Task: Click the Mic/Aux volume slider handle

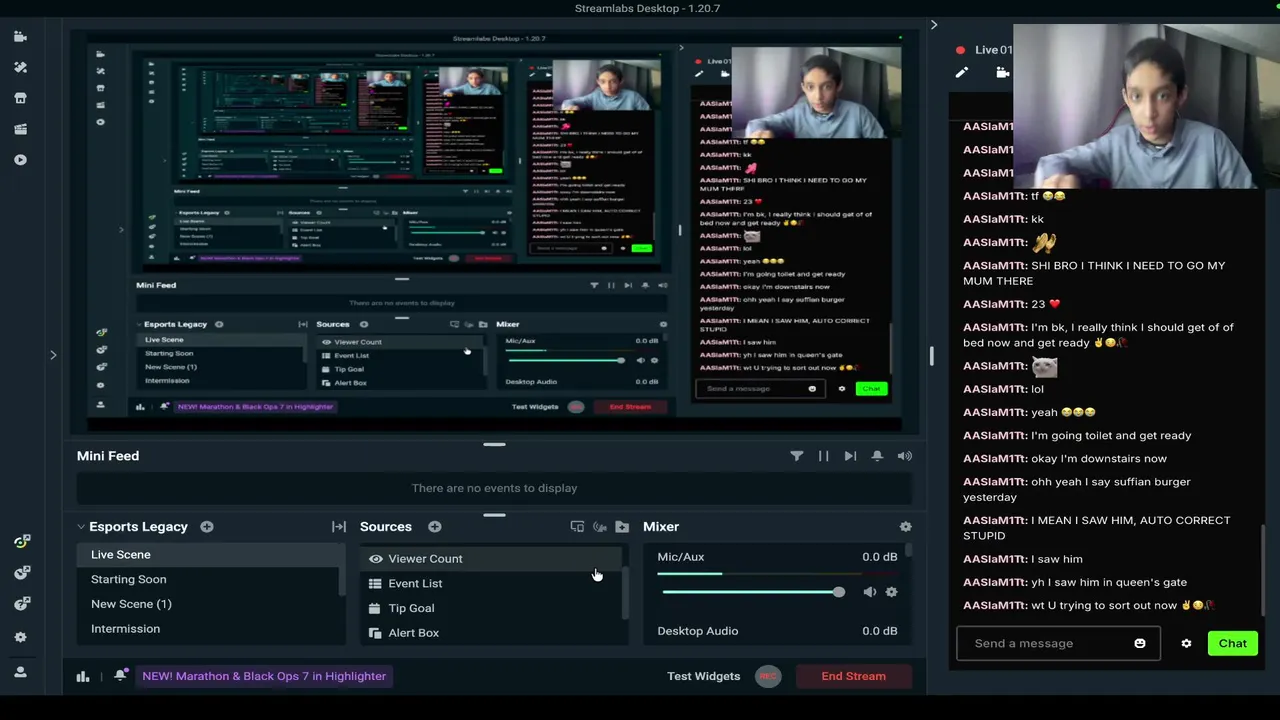Action: (838, 592)
